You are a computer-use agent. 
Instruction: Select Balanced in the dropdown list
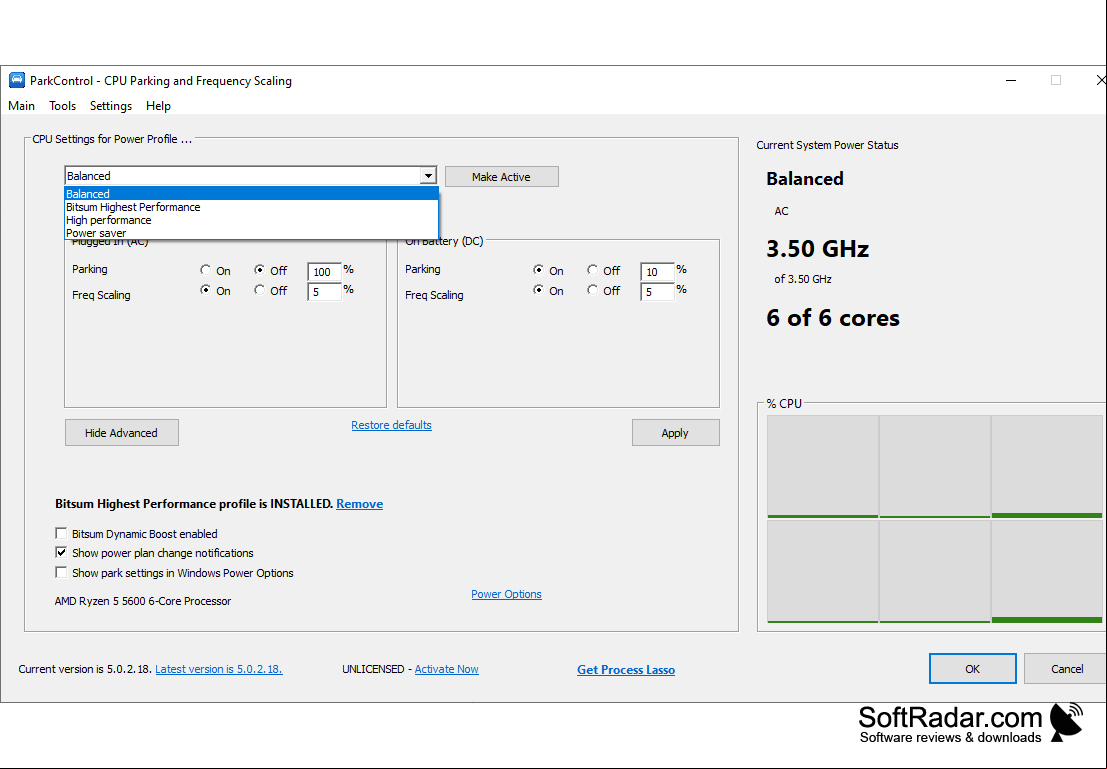251,193
